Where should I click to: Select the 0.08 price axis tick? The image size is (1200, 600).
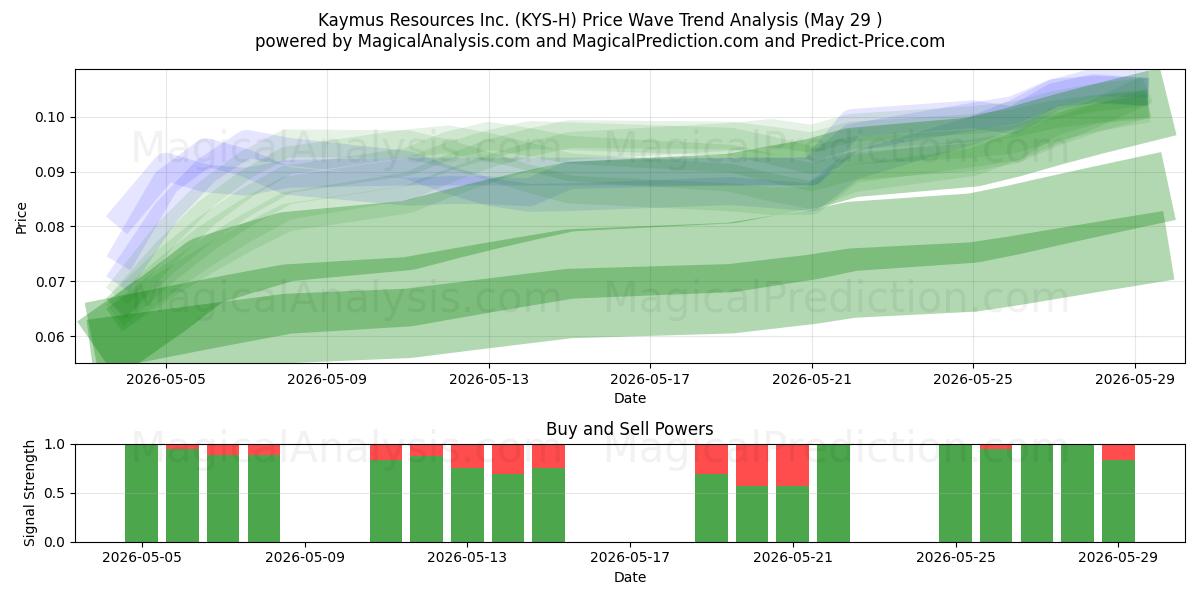coord(52,227)
